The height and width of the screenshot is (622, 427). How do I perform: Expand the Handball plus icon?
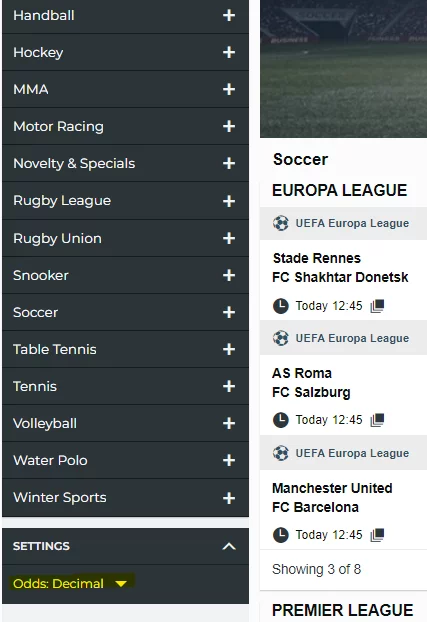(229, 15)
